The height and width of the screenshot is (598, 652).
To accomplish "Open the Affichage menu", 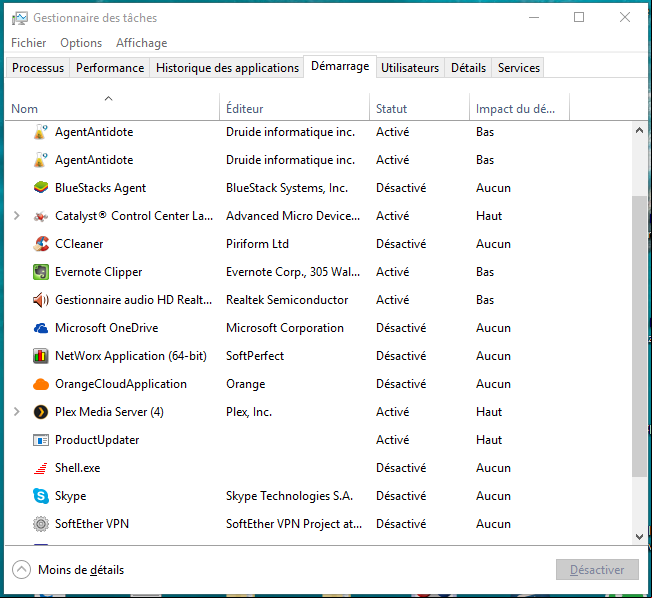I will (142, 43).
